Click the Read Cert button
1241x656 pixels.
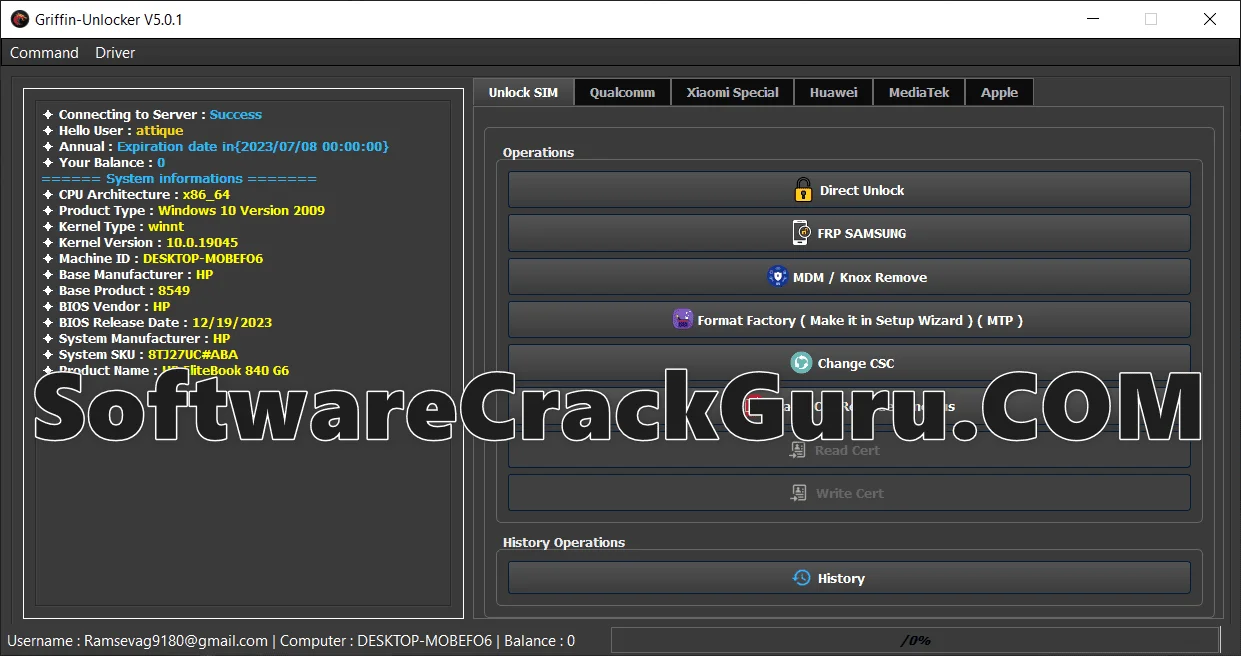pos(849,450)
